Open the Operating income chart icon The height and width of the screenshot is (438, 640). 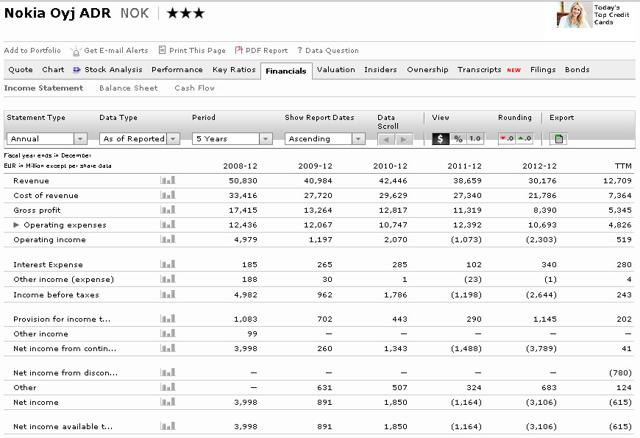[168, 239]
